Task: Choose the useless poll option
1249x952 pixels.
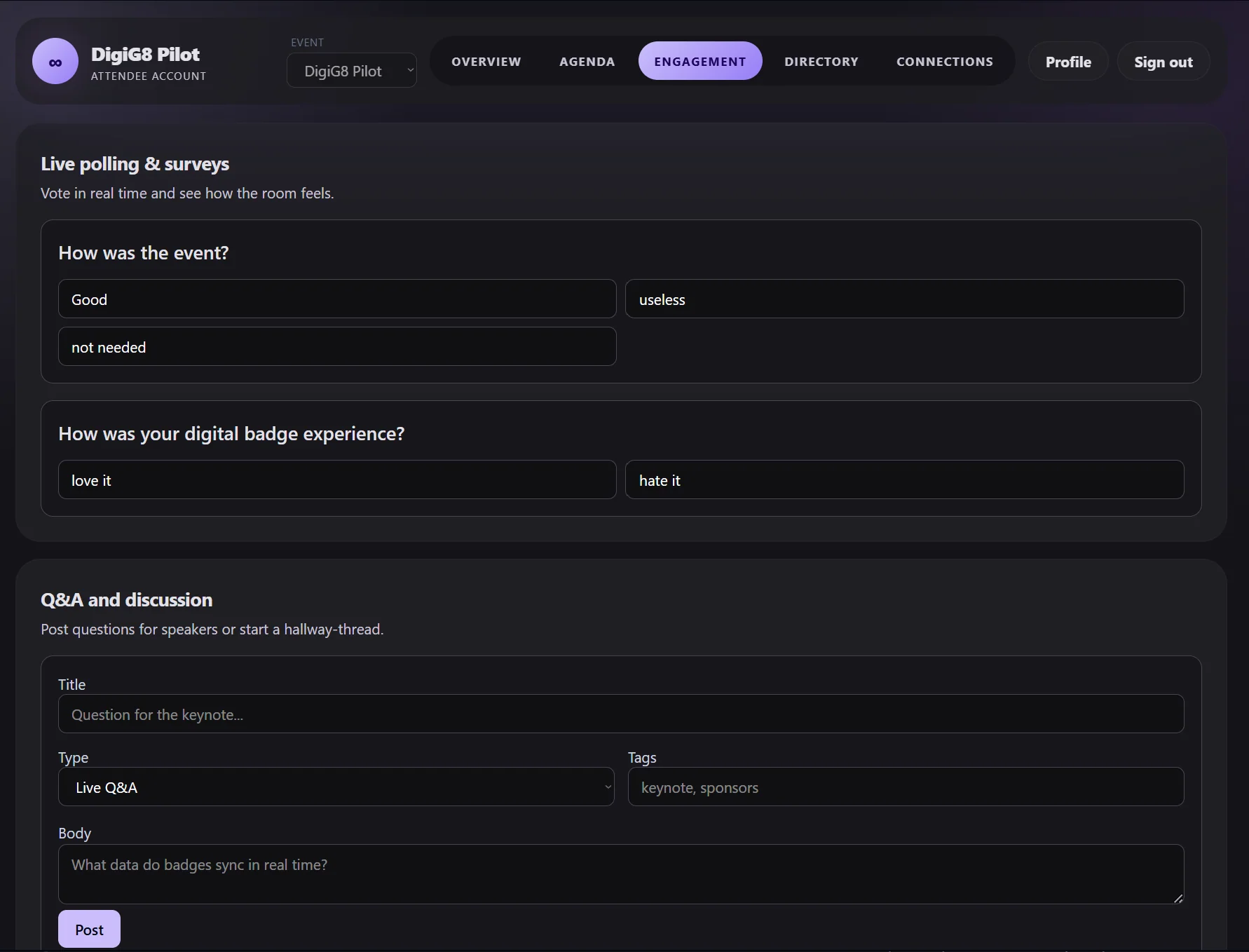Action: click(905, 299)
